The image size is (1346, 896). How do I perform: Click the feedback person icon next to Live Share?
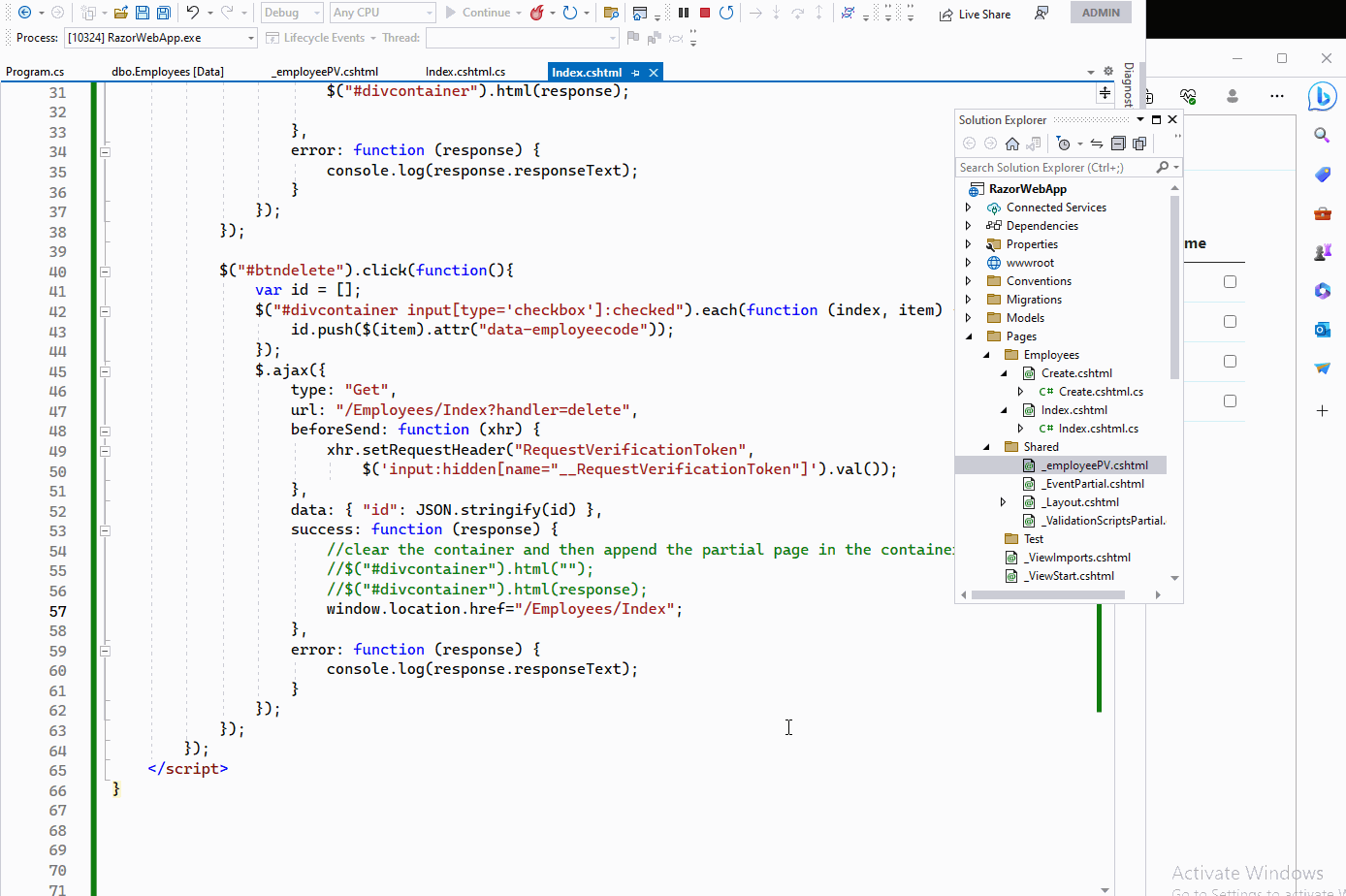[x=1042, y=13]
